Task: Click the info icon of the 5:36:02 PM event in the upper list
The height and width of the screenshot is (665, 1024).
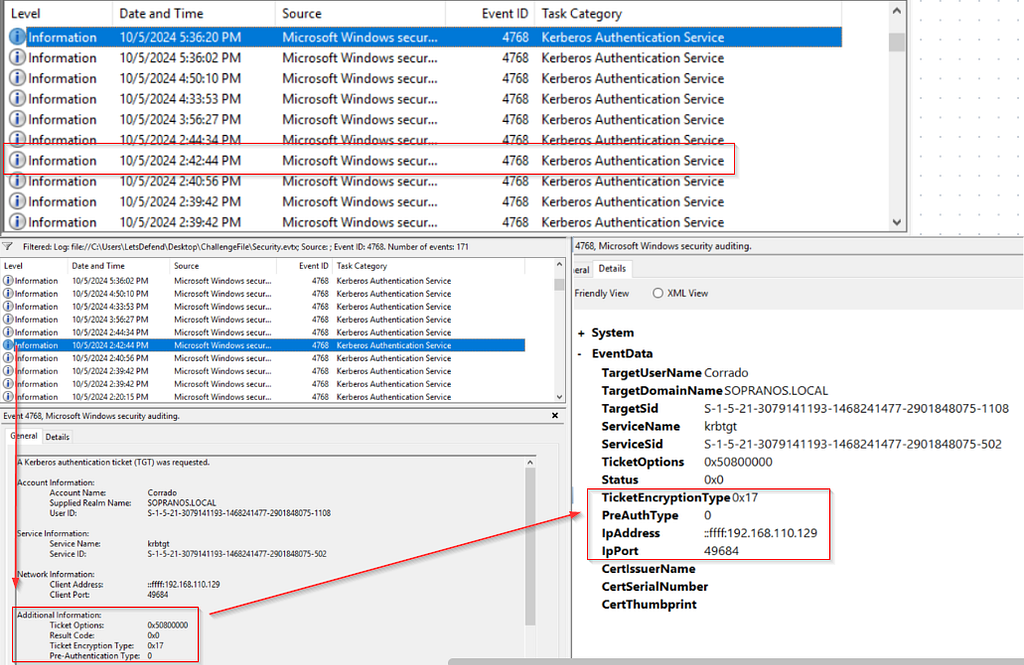Action: pyautogui.click(x=18, y=57)
